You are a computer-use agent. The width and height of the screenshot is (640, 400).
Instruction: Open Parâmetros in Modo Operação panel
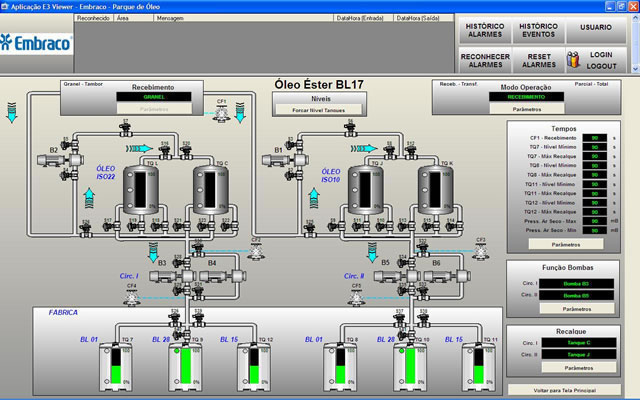[x=527, y=109]
